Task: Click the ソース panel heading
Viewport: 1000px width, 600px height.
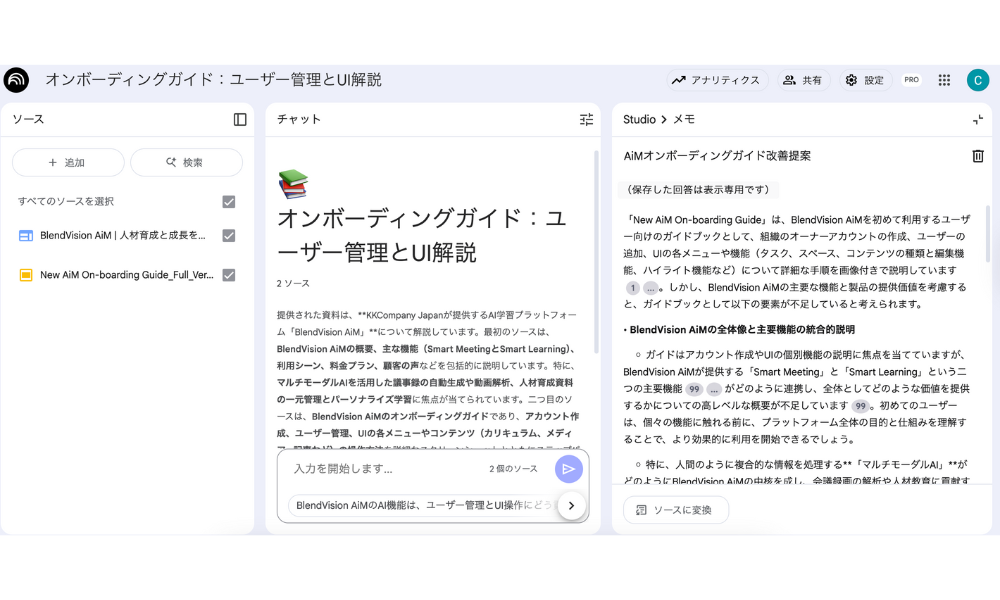Action: [28, 119]
